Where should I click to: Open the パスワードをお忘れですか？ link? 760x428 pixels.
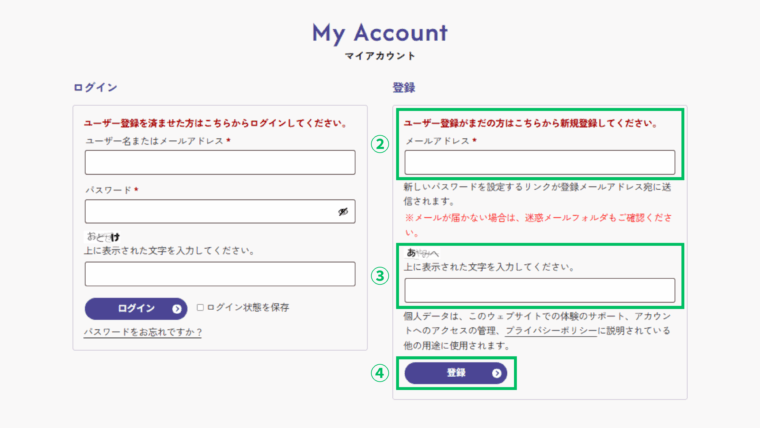143,332
